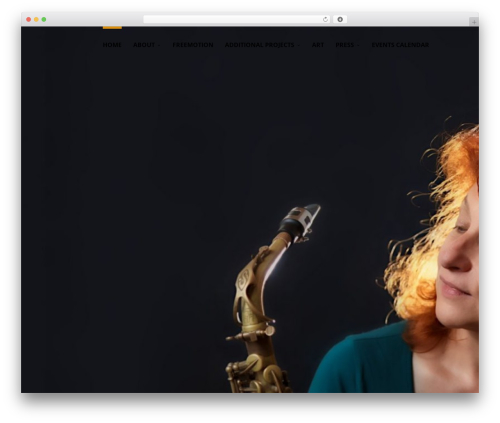This screenshot has height=423, width=500.
Task: Open the ABOUT menu item
Action: tap(144, 45)
